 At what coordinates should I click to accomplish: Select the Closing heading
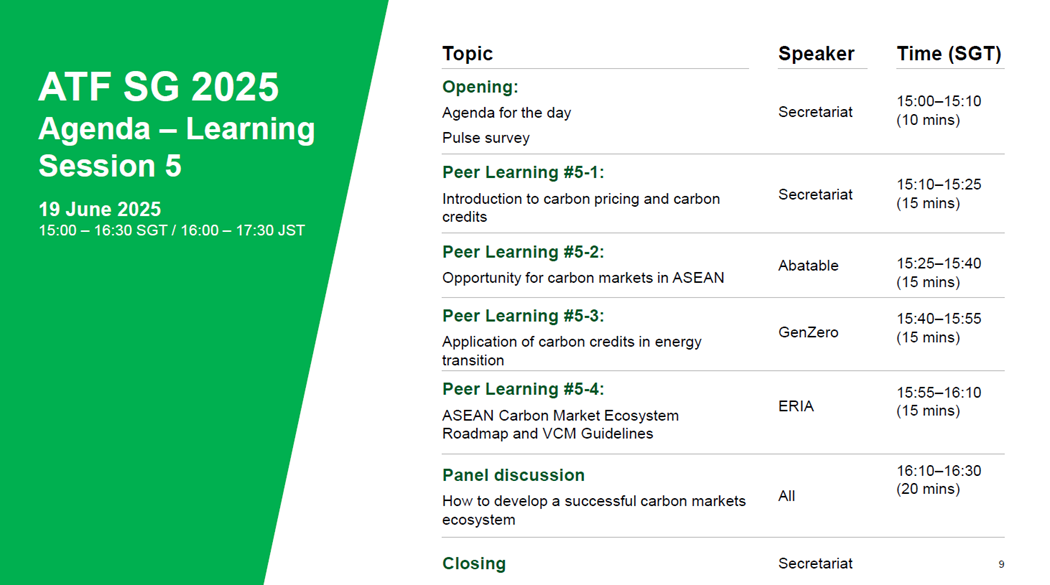coord(474,564)
